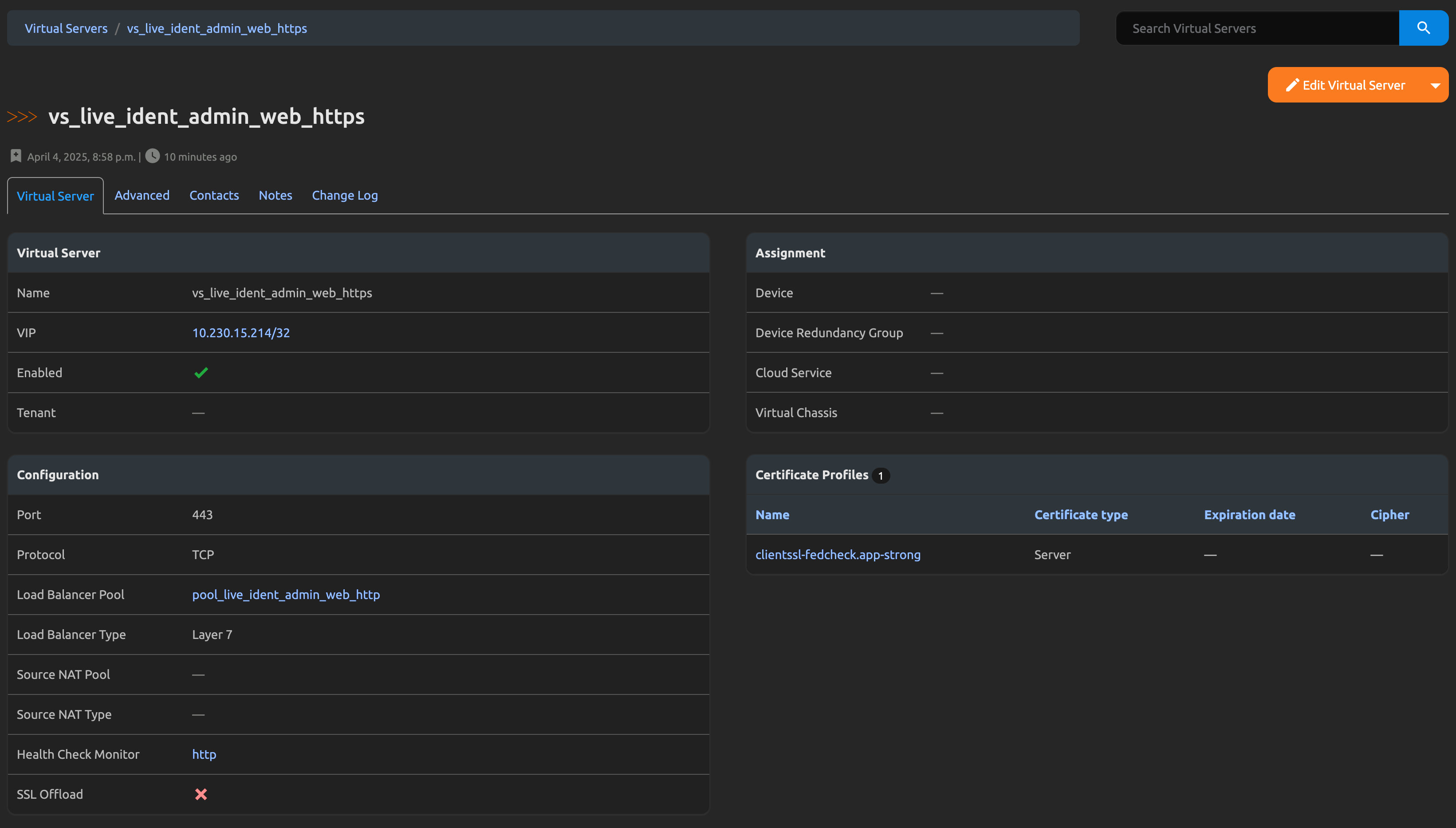Sort by the Certificate type column
Image resolution: width=1456 pixels, height=828 pixels.
tap(1081, 515)
